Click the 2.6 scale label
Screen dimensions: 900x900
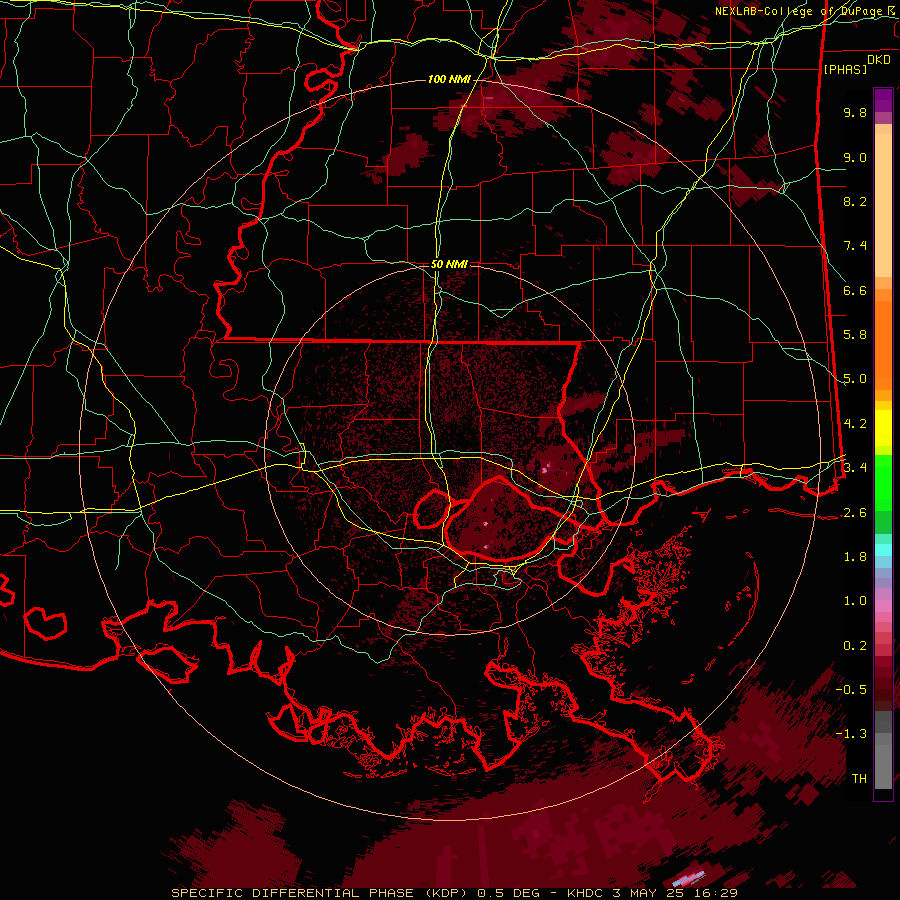pos(855,513)
